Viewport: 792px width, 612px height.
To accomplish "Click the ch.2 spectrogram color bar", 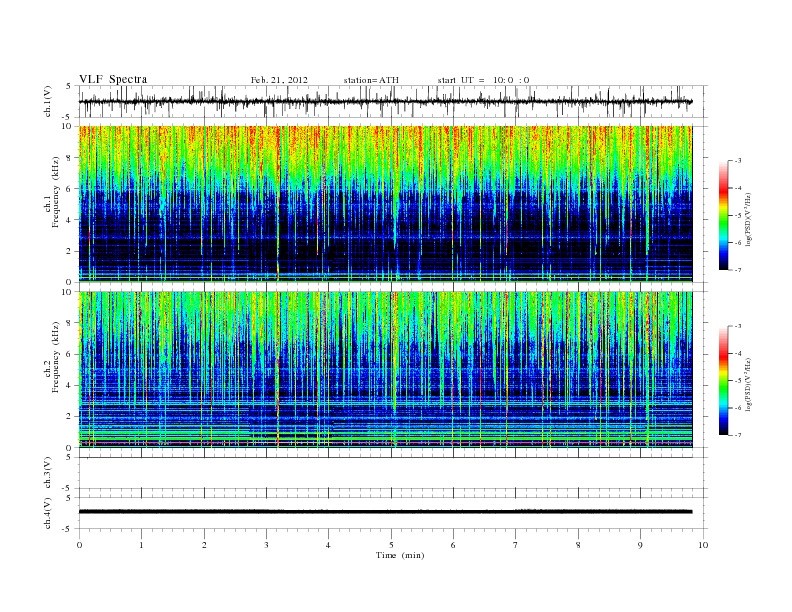I will click(723, 381).
